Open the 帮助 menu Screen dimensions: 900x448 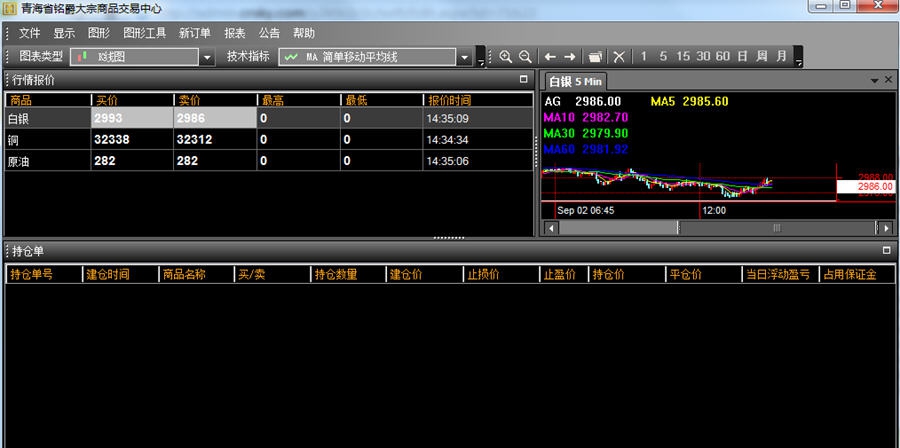304,33
